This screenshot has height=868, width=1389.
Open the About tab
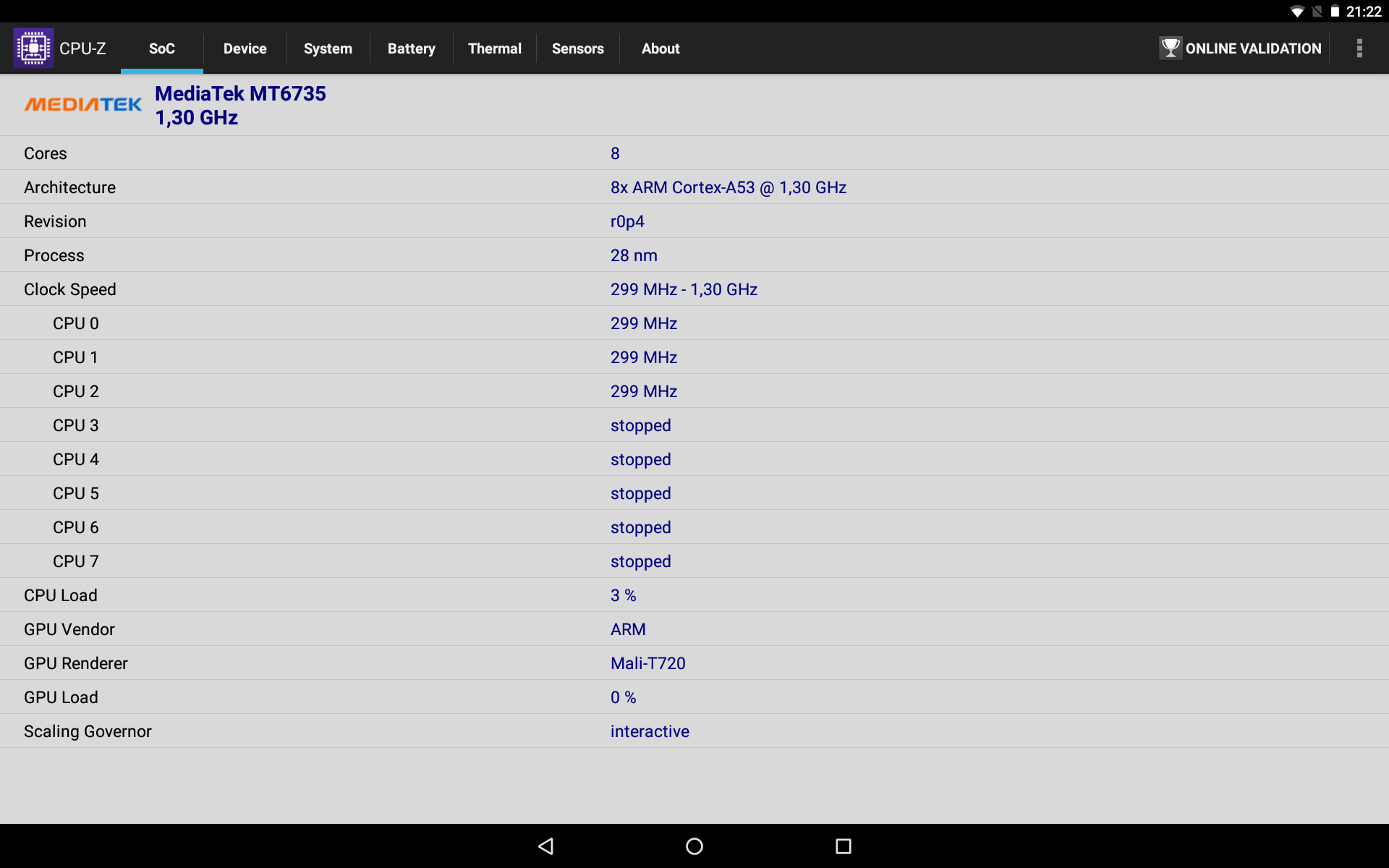(x=660, y=48)
